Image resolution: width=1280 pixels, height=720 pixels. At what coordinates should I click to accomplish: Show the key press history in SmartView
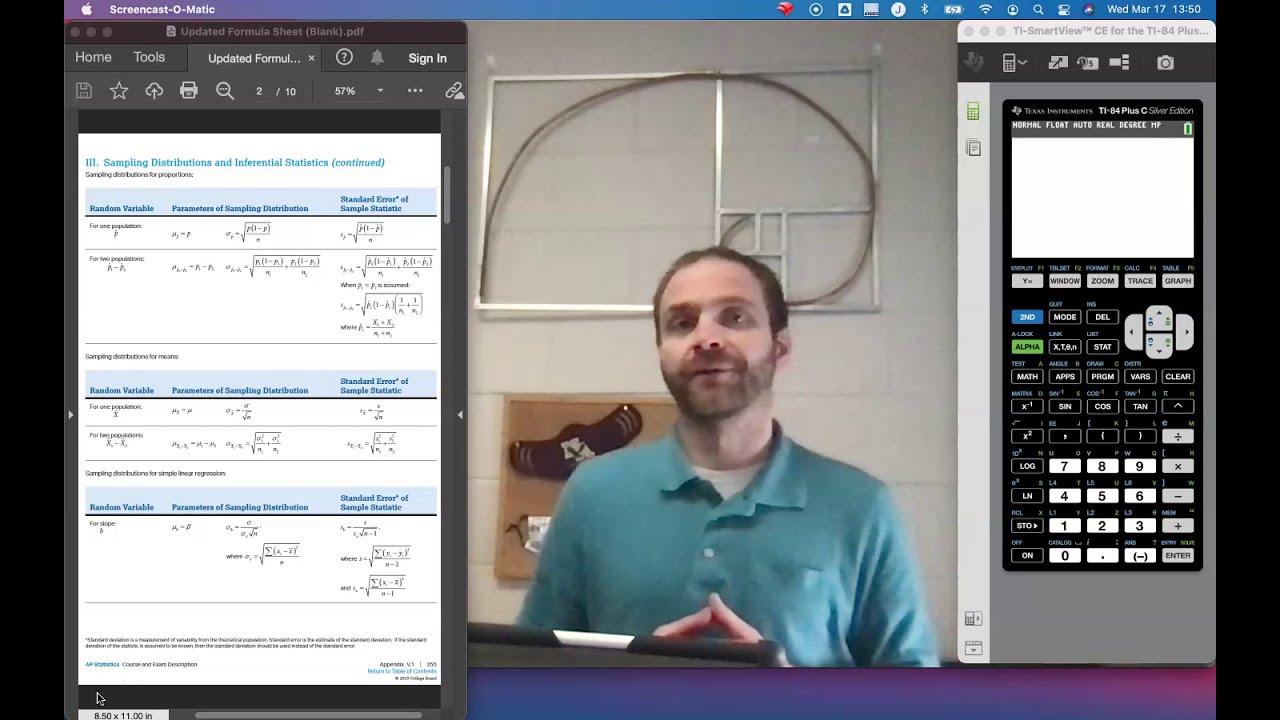[1088, 63]
